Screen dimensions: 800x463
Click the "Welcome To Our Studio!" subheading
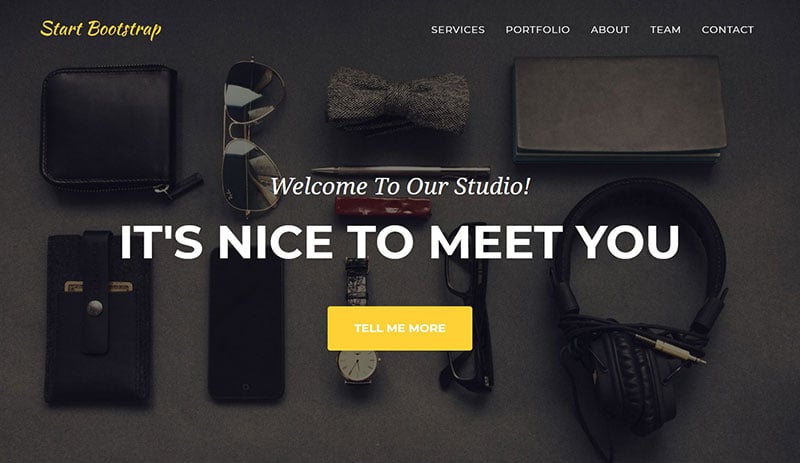tap(400, 186)
